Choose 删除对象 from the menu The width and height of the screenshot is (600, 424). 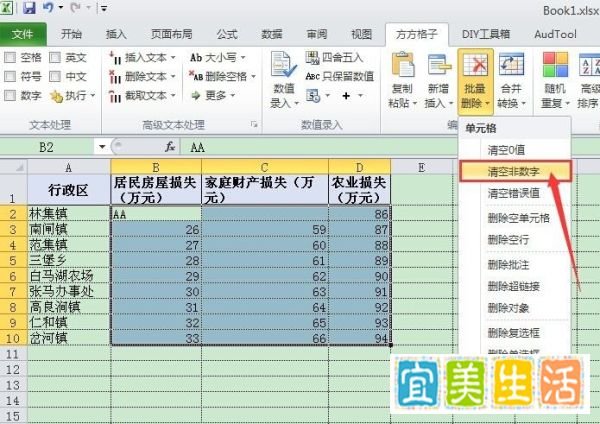click(x=515, y=308)
